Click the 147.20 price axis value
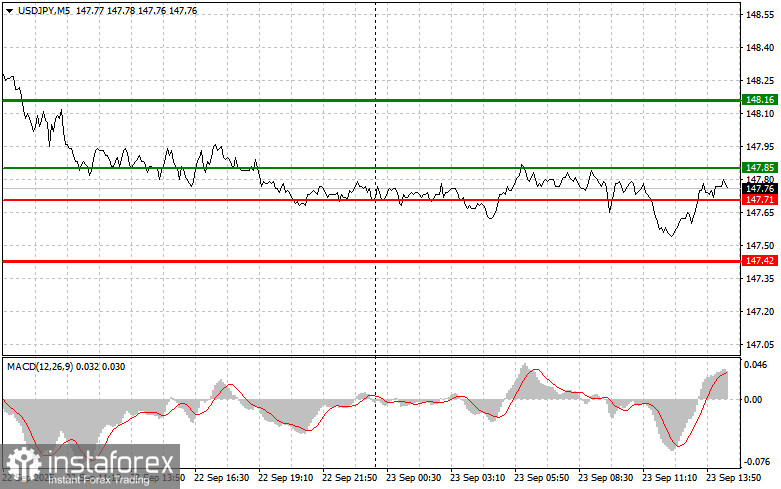The width and height of the screenshot is (781, 489). click(x=760, y=312)
